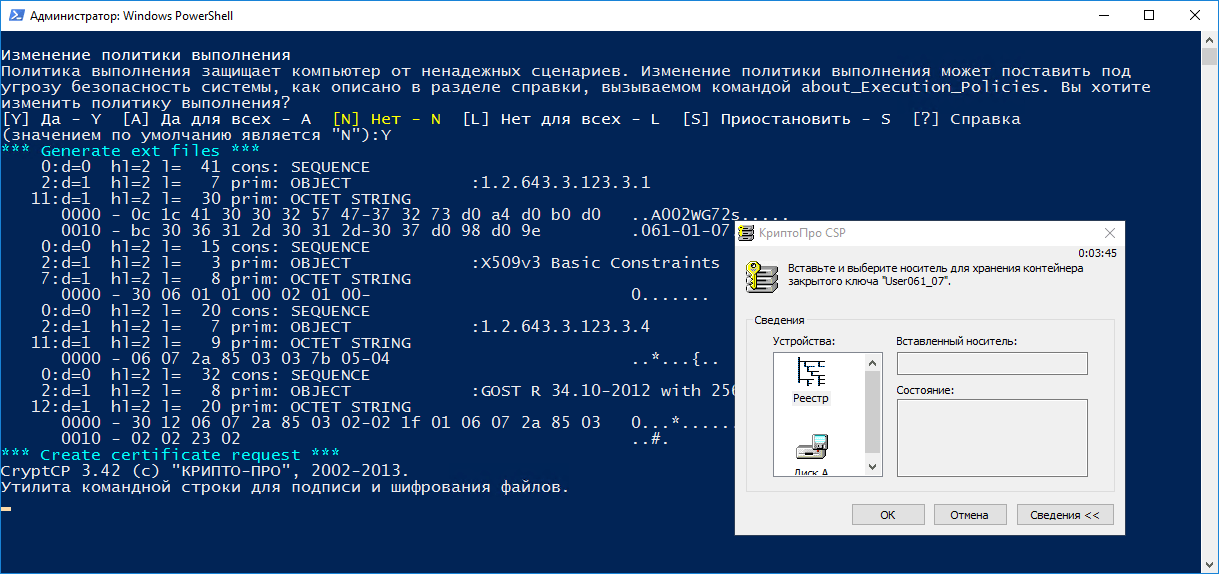The image size is (1219, 574).
Task: Click the "Сведения" group label
Action: click(x=779, y=320)
